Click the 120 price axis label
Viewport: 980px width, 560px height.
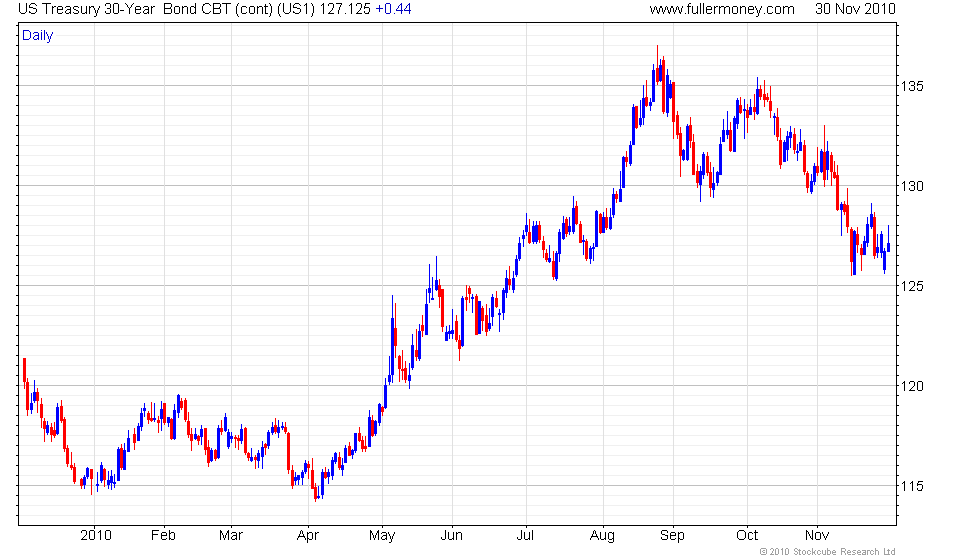coord(912,386)
